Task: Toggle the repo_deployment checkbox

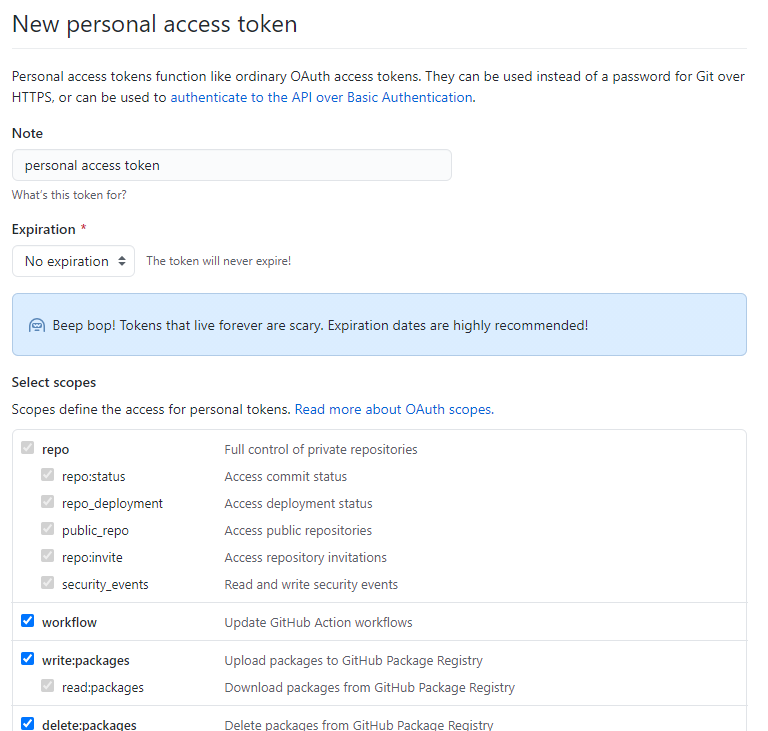Action: pos(48,503)
